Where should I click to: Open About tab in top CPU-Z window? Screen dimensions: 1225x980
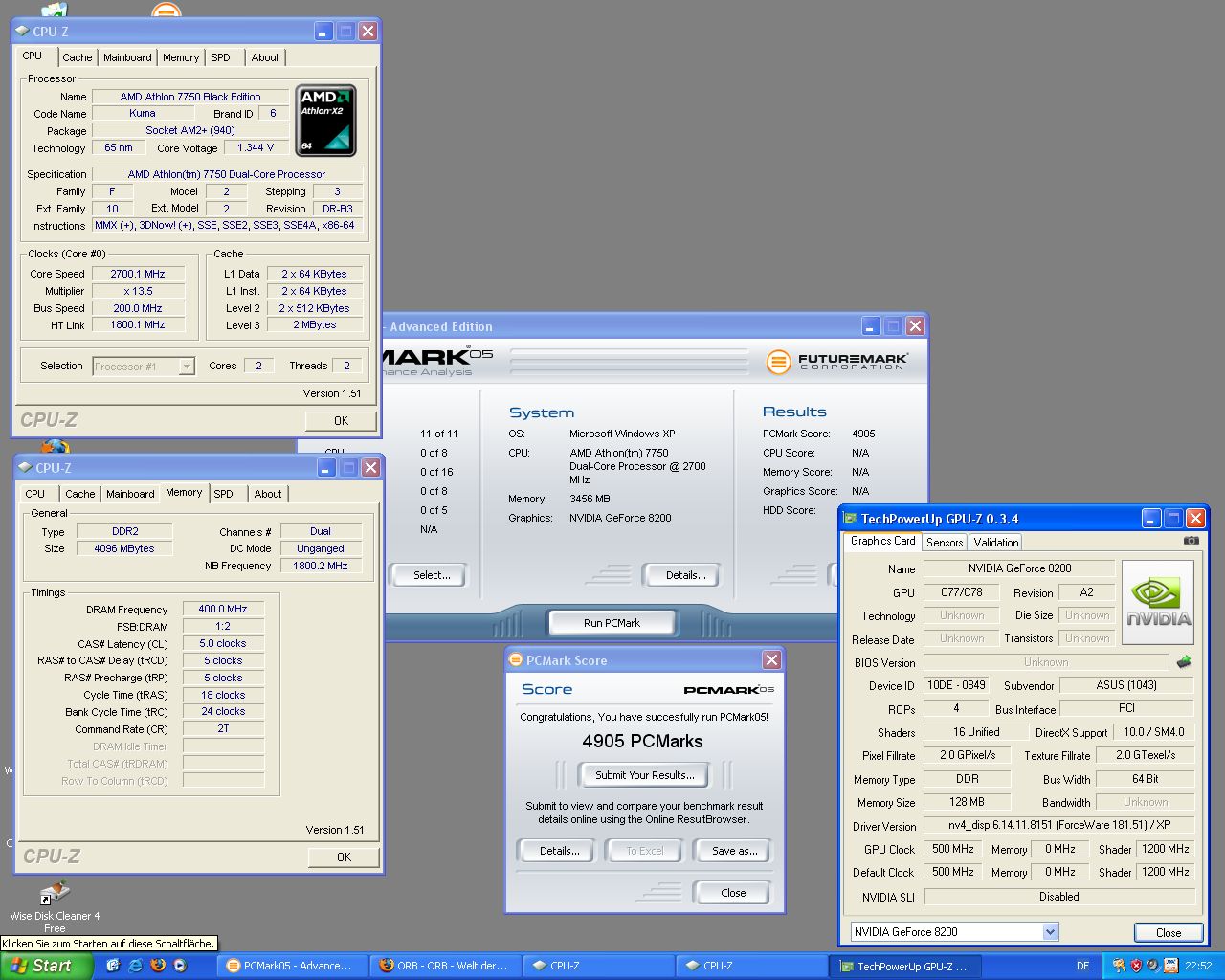[265, 57]
